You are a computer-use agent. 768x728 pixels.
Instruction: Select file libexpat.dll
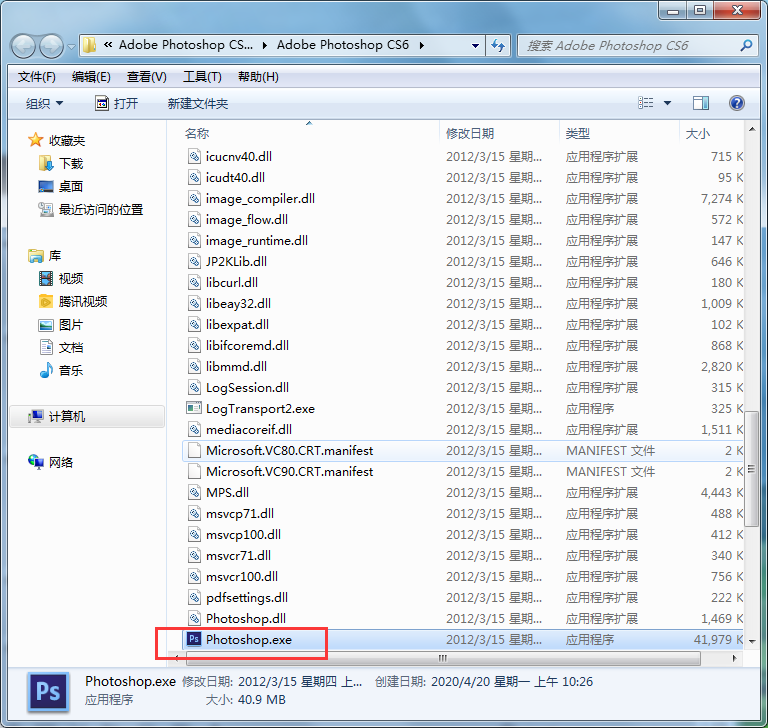point(237,324)
